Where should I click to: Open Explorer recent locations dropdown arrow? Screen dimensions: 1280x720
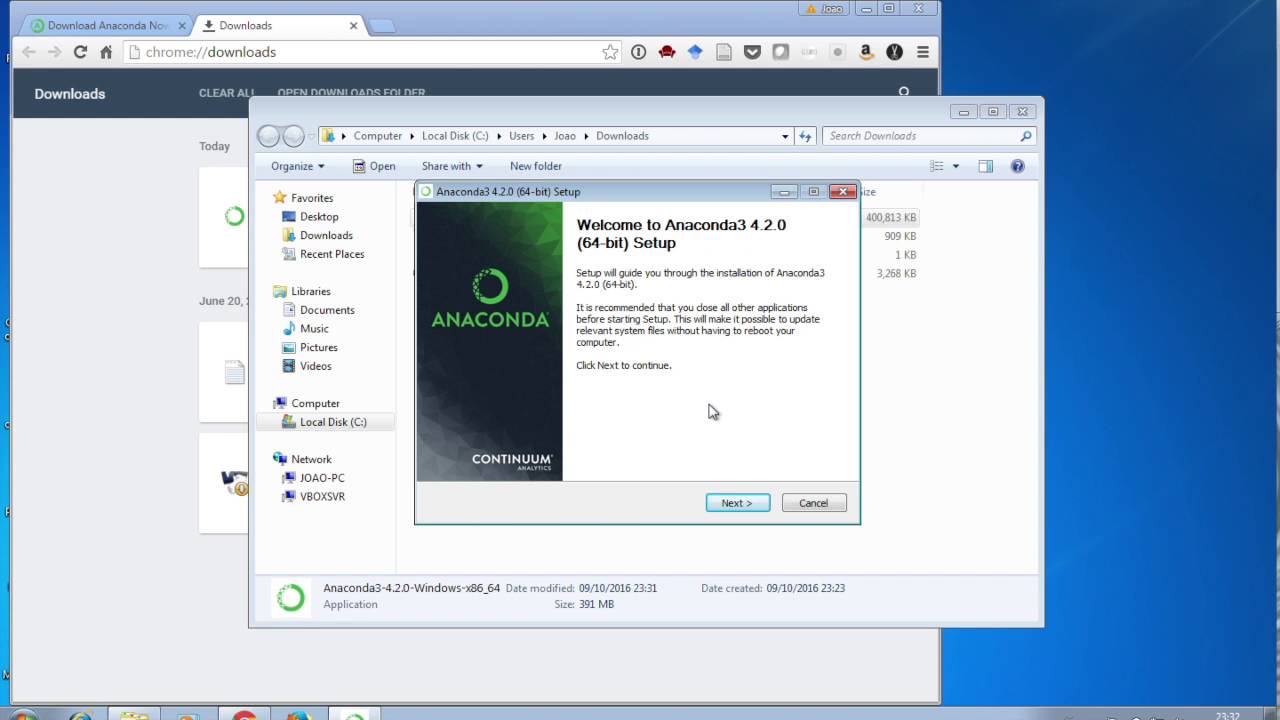point(311,136)
